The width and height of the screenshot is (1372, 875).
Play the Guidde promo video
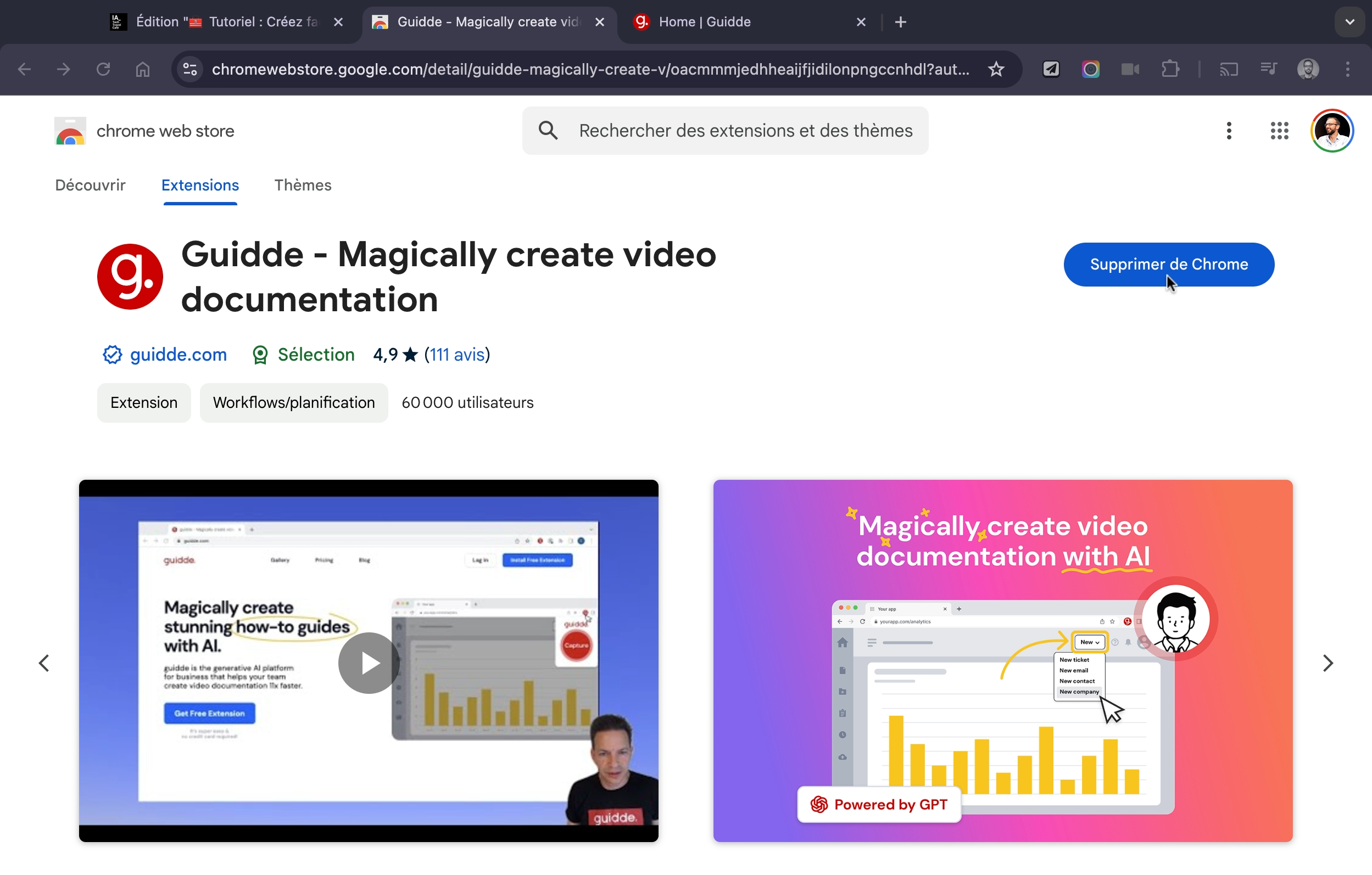369,663
